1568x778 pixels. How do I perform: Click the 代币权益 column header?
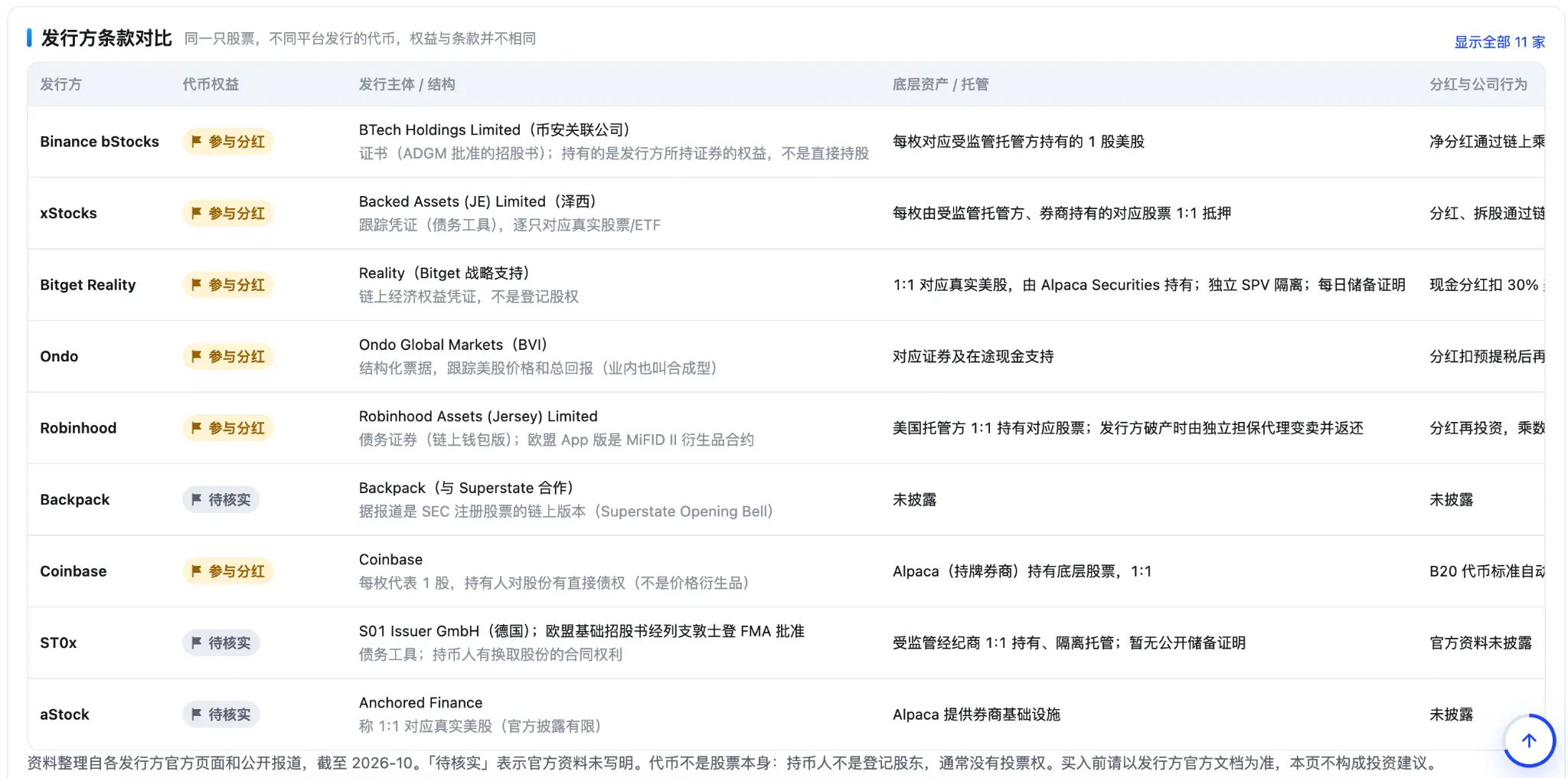tap(211, 84)
